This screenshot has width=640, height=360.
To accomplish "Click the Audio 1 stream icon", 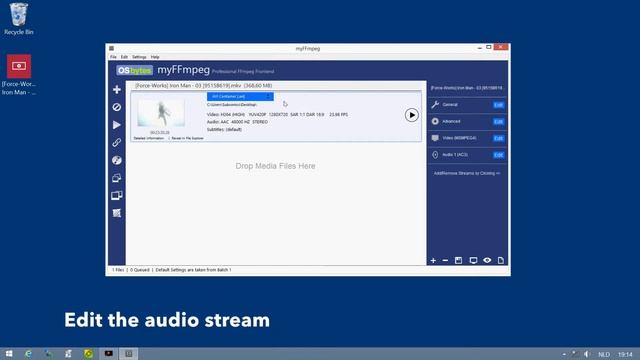I will pyautogui.click(x=435, y=155).
